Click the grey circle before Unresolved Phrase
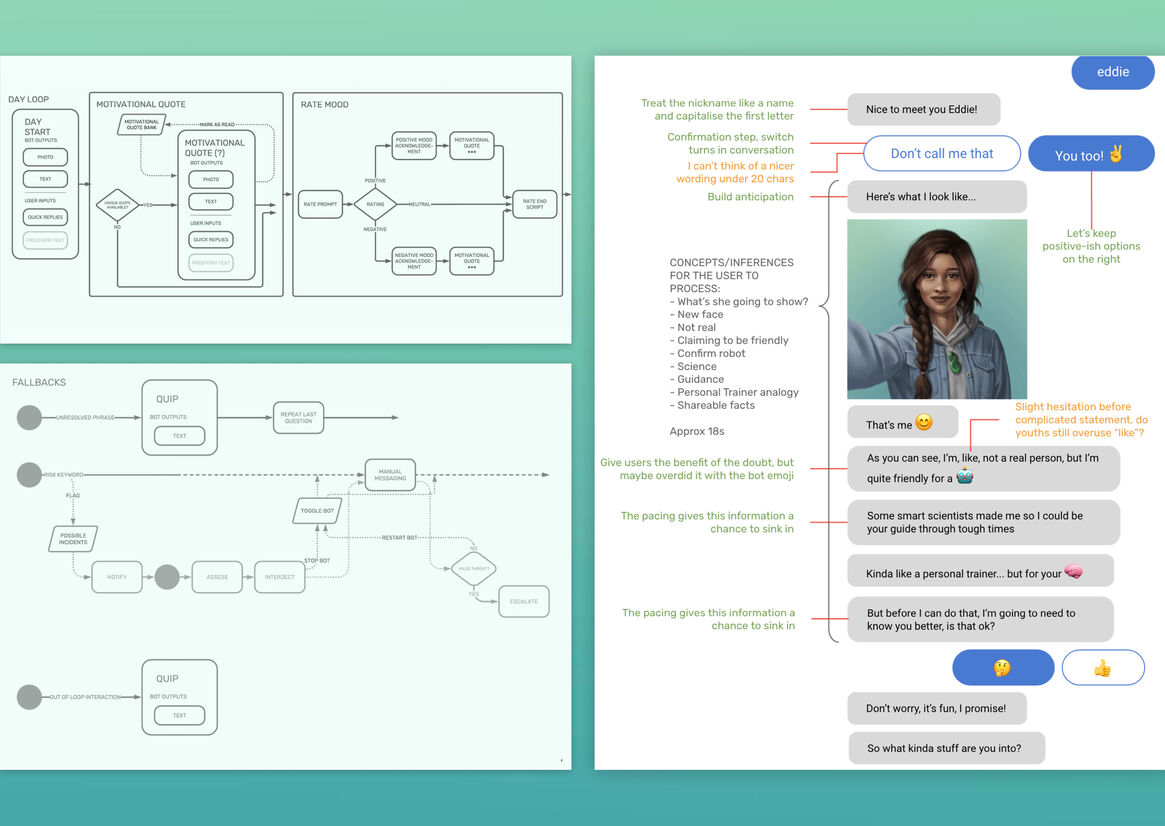Viewport: 1165px width, 826px height. [x=30, y=417]
